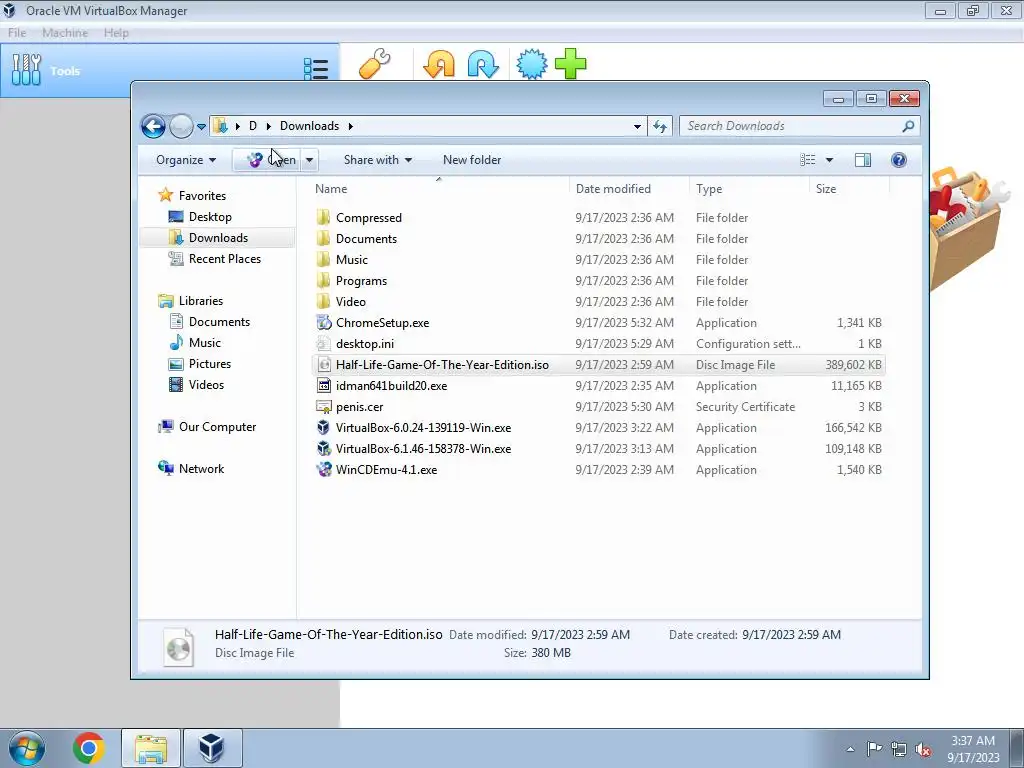Show the preview pane
Image resolution: width=1024 pixels, height=768 pixels.
click(863, 160)
